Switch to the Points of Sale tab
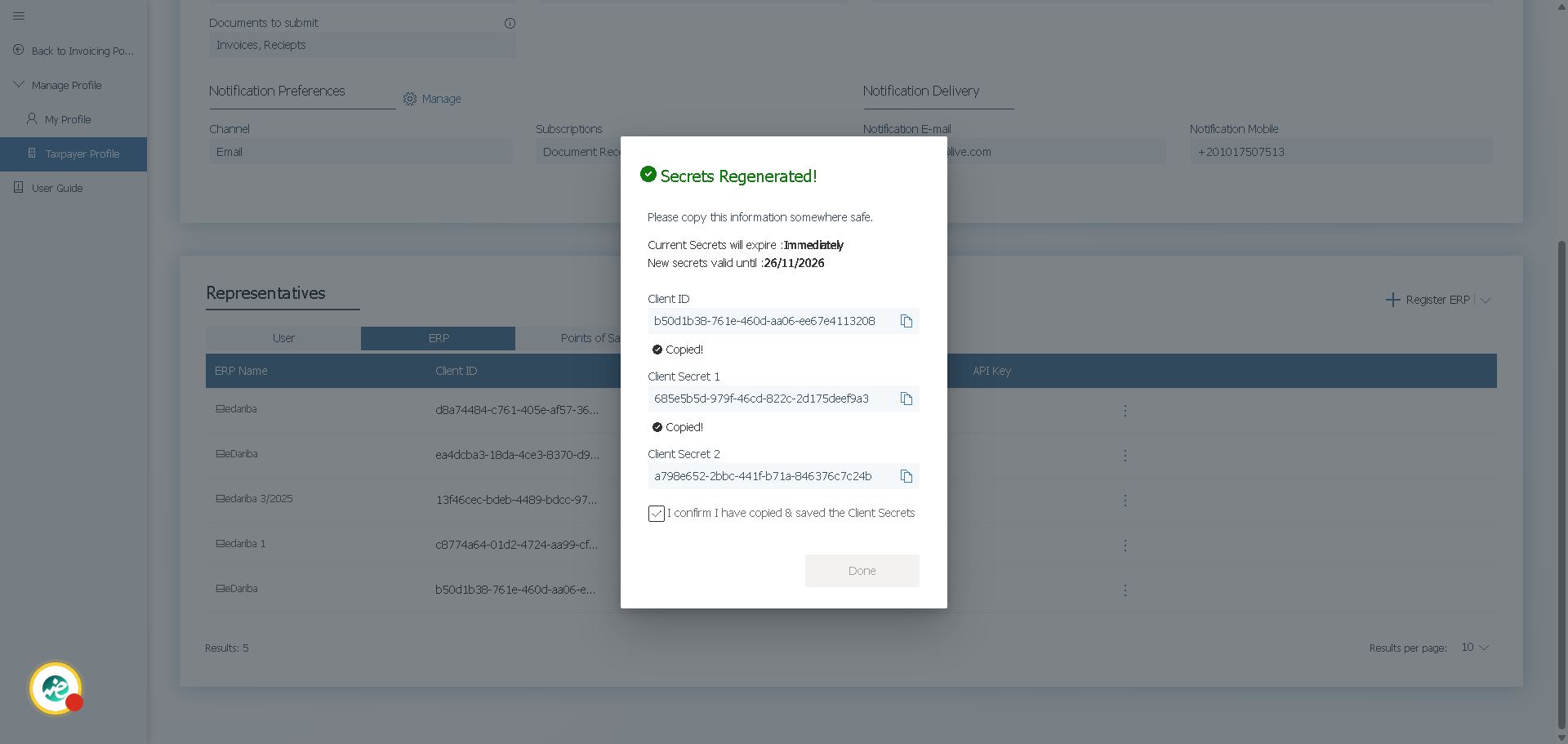This screenshot has width=1568, height=744. (590, 338)
